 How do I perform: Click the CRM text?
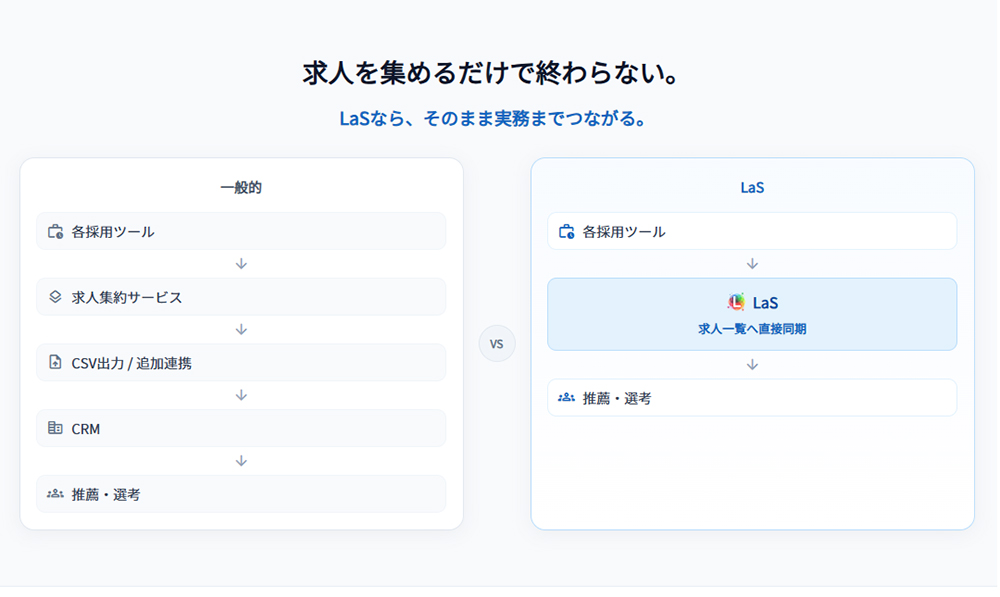click(85, 429)
